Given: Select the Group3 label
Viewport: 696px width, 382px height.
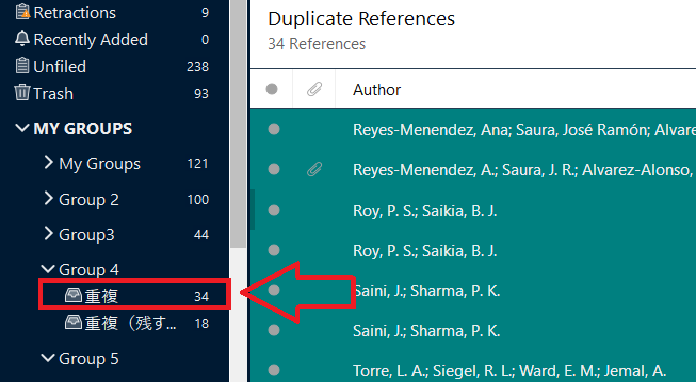Looking at the screenshot, I should click(87, 235).
